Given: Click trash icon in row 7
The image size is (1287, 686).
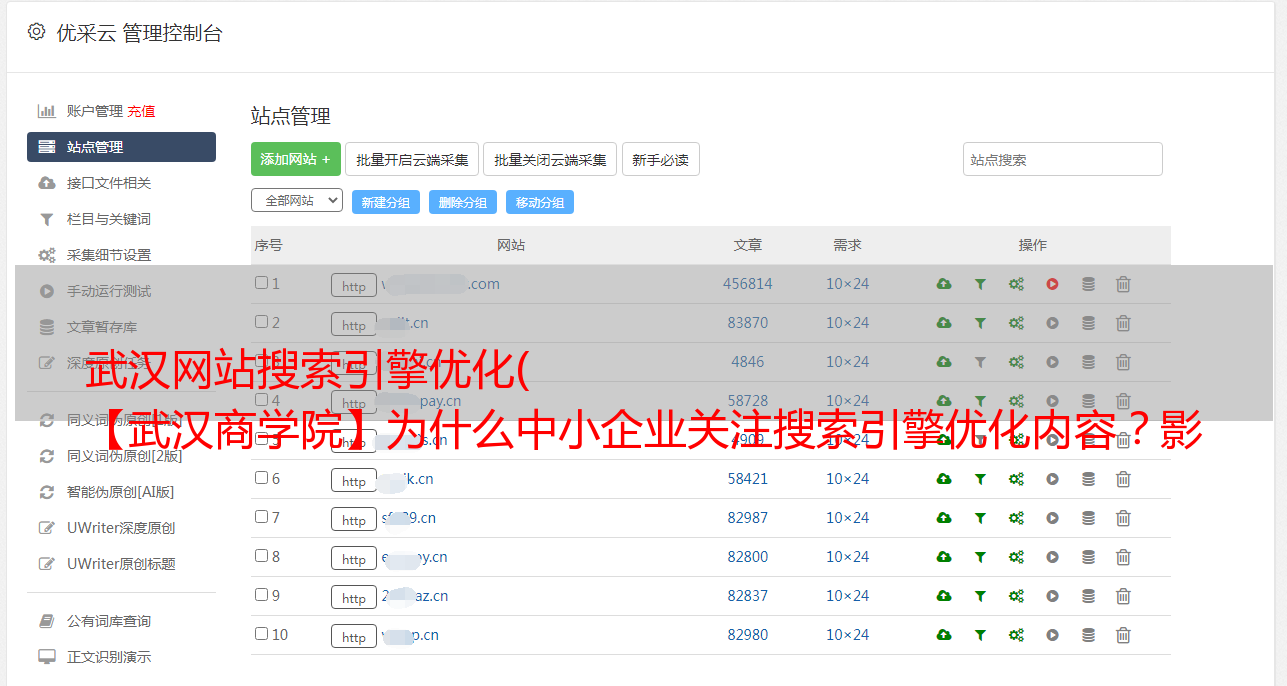Looking at the screenshot, I should tap(1123, 518).
